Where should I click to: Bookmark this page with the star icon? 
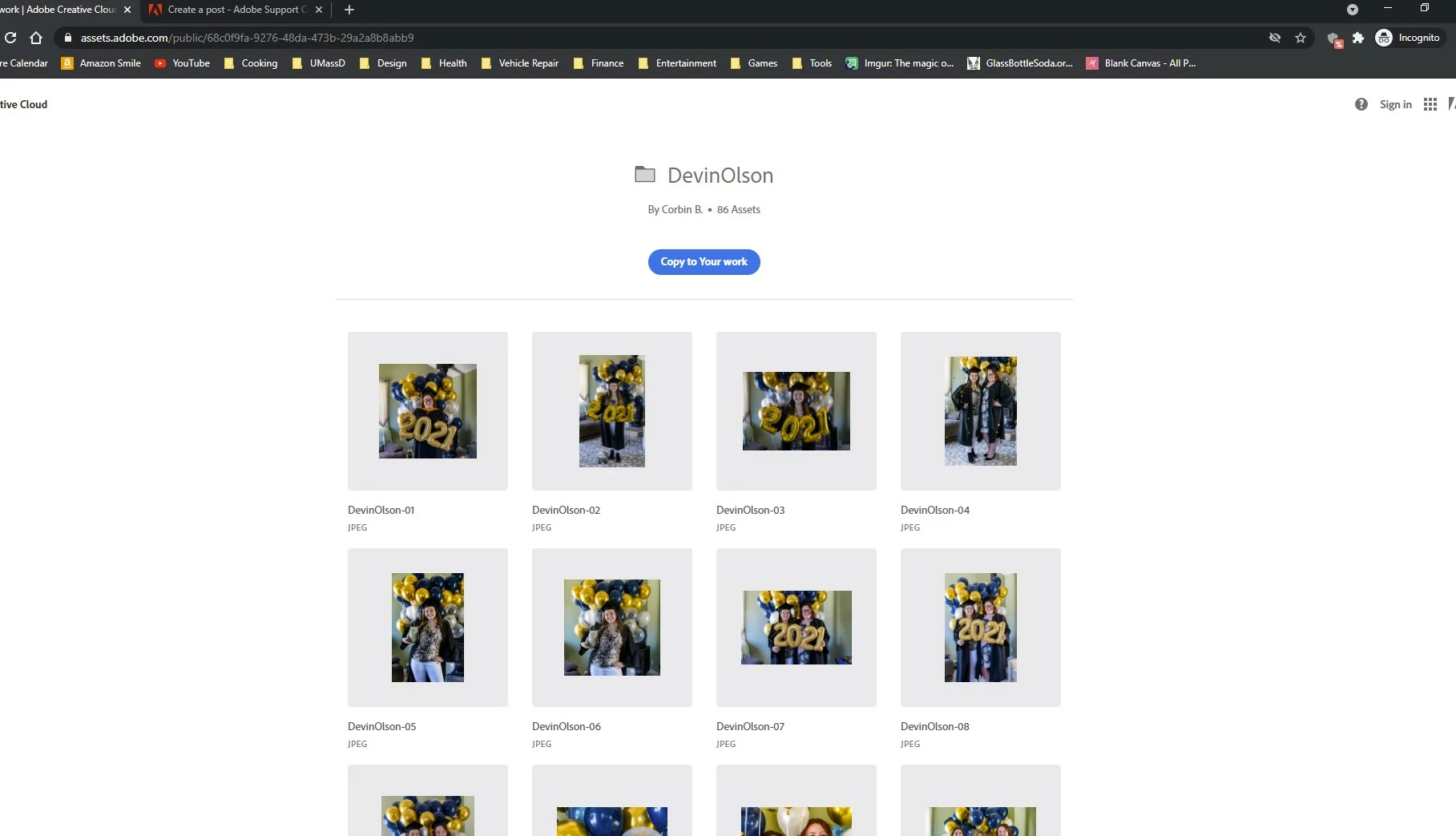coord(1301,38)
